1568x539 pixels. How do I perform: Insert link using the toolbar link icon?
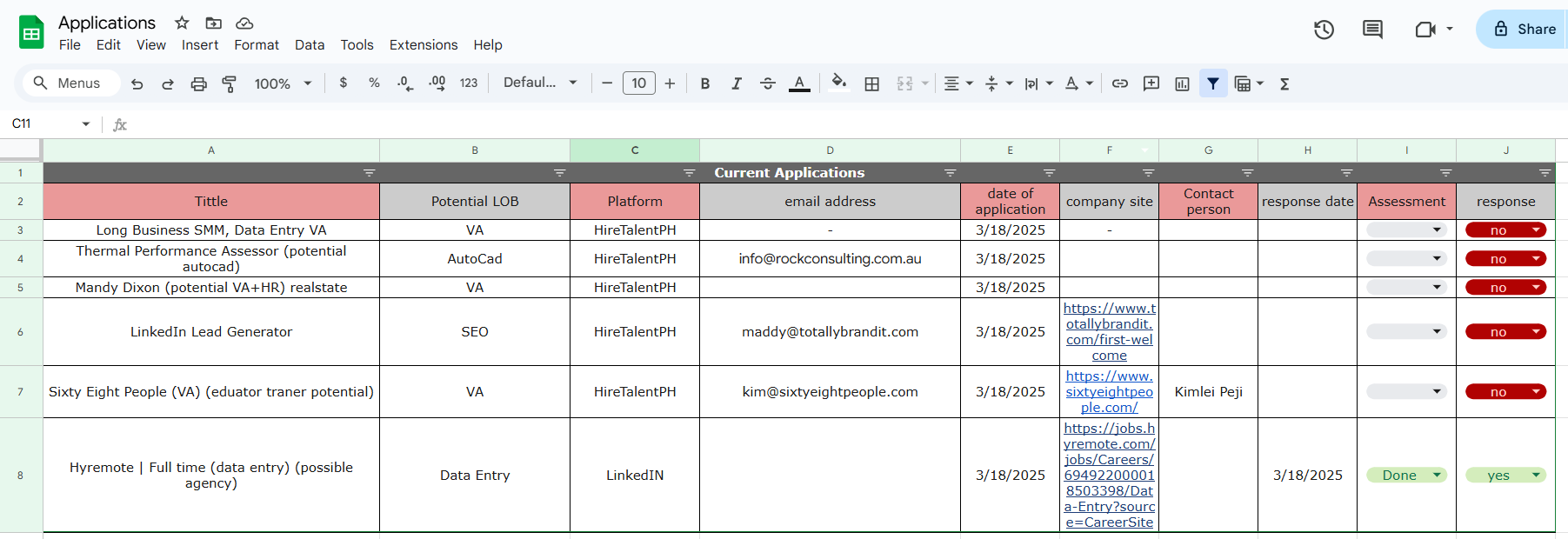[x=1120, y=83]
